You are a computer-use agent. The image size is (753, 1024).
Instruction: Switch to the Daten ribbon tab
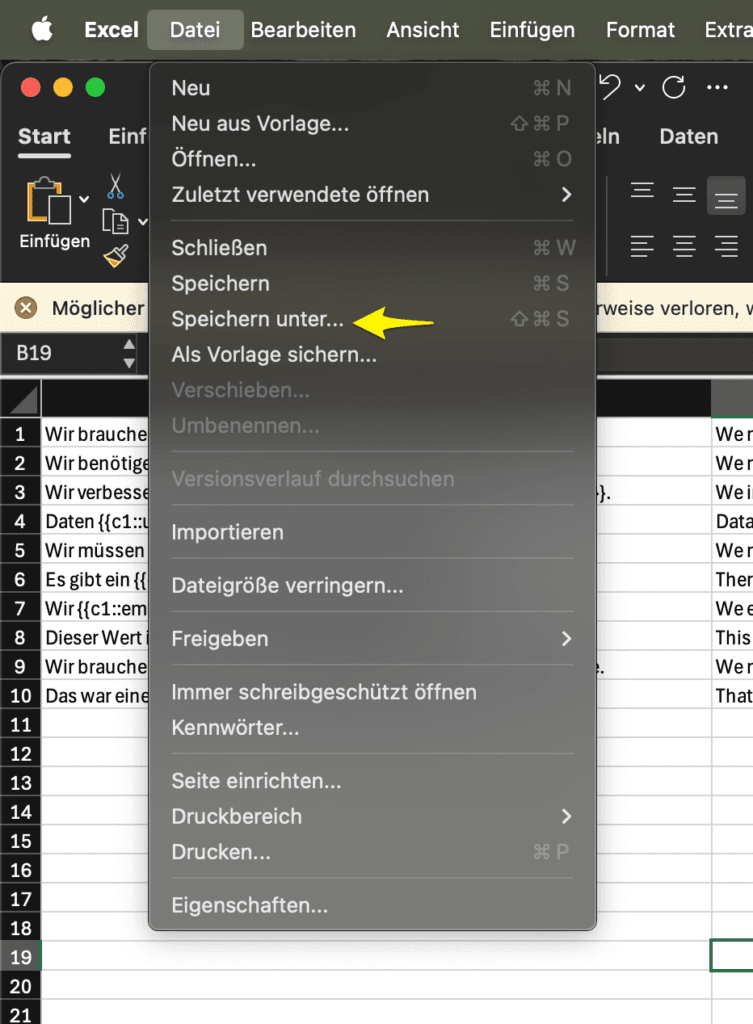click(x=689, y=137)
